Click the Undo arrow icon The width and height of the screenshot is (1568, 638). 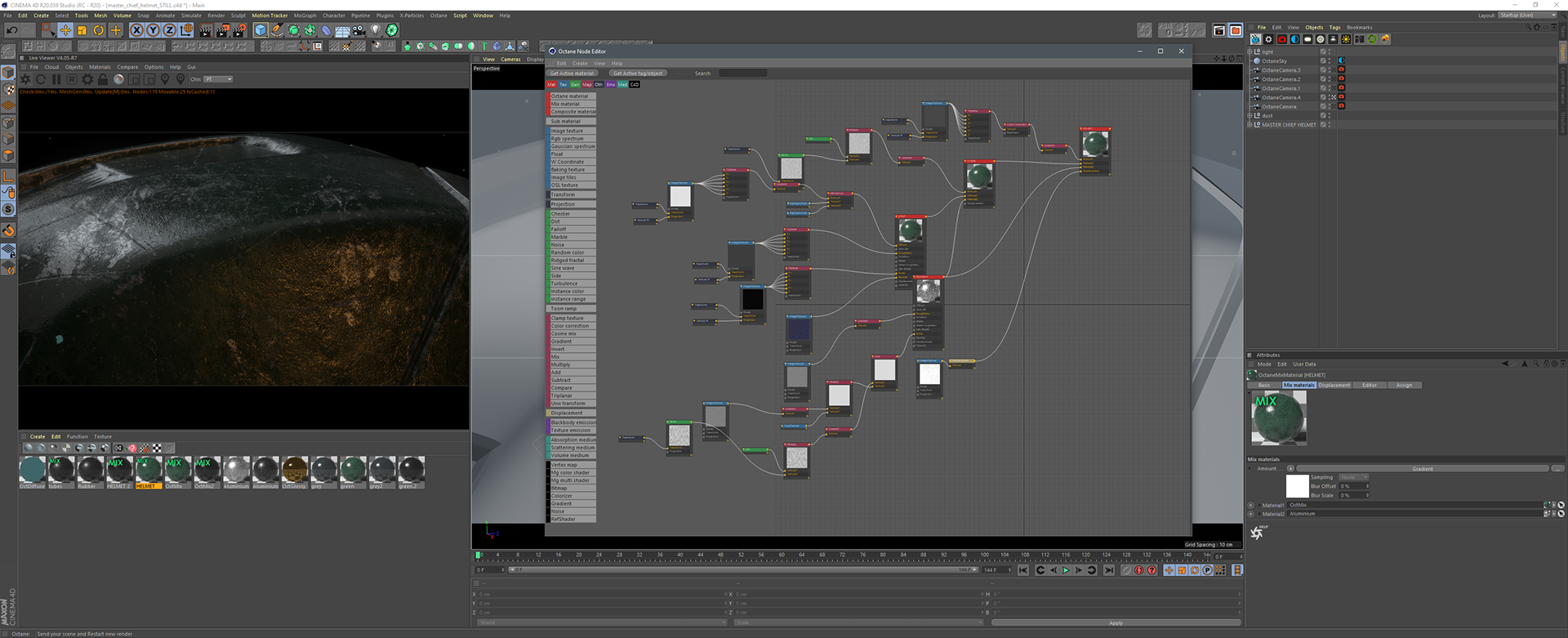[x=11, y=30]
